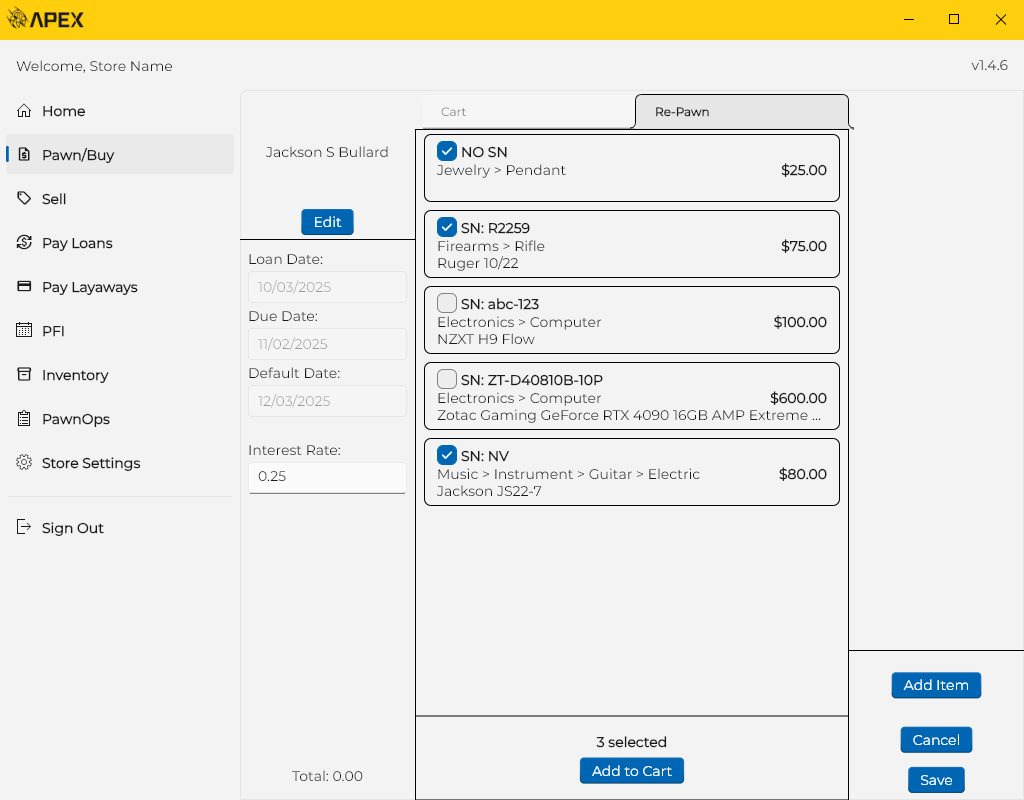The image size is (1024, 800).
Task: Select the Sell tag icon
Action: coord(24,199)
